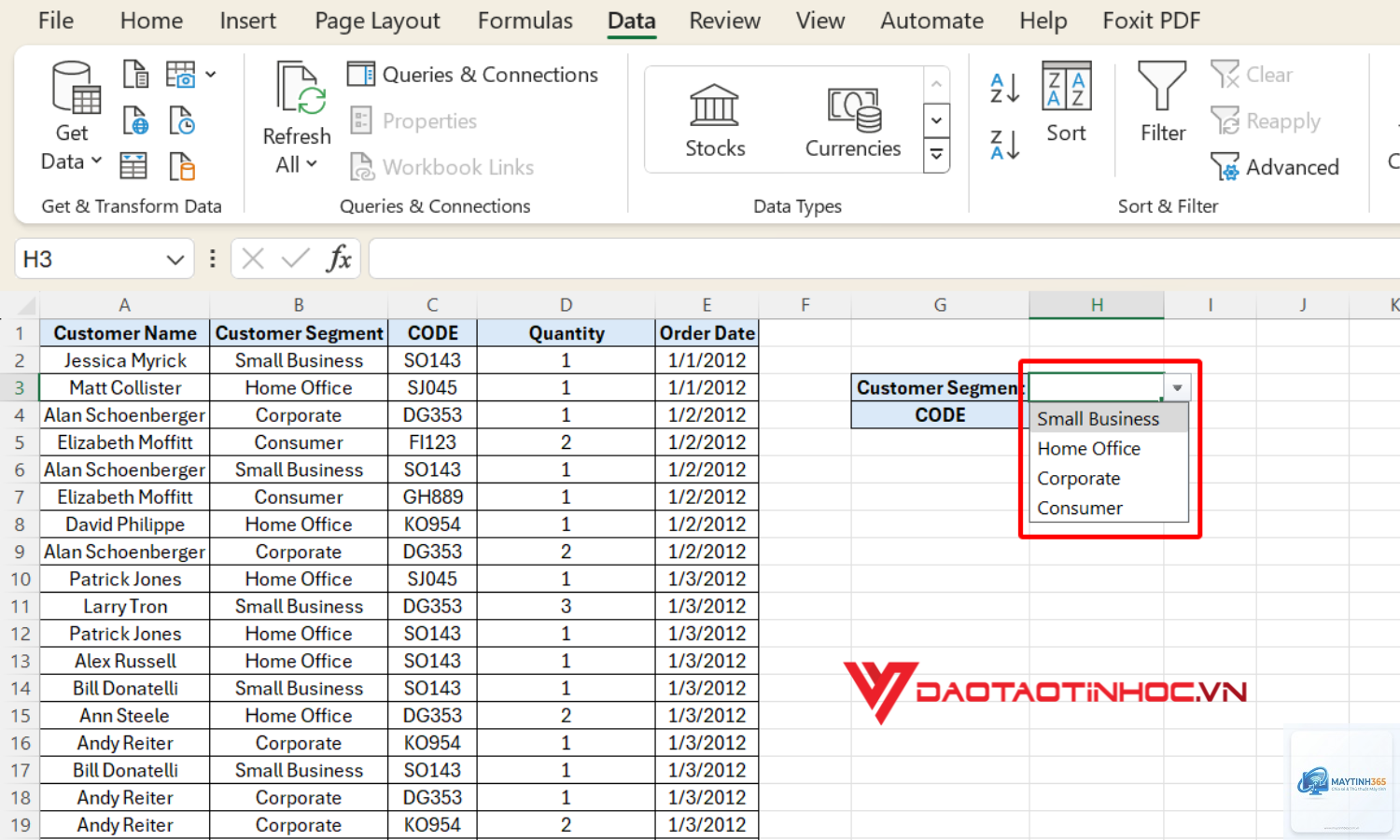1400x840 pixels.
Task: Open Advanced filter options
Action: (x=1275, y=167)
